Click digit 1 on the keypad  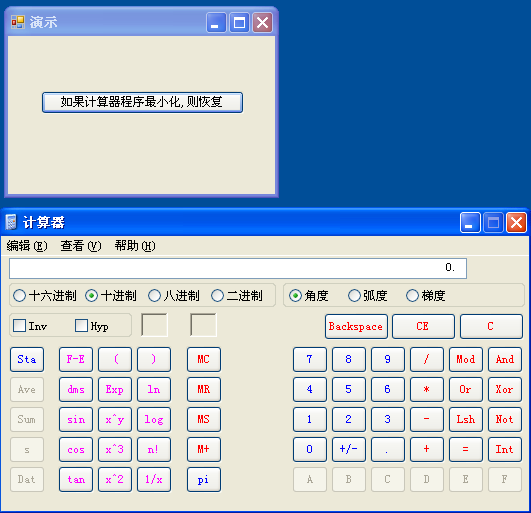click(x=310, y=420)
